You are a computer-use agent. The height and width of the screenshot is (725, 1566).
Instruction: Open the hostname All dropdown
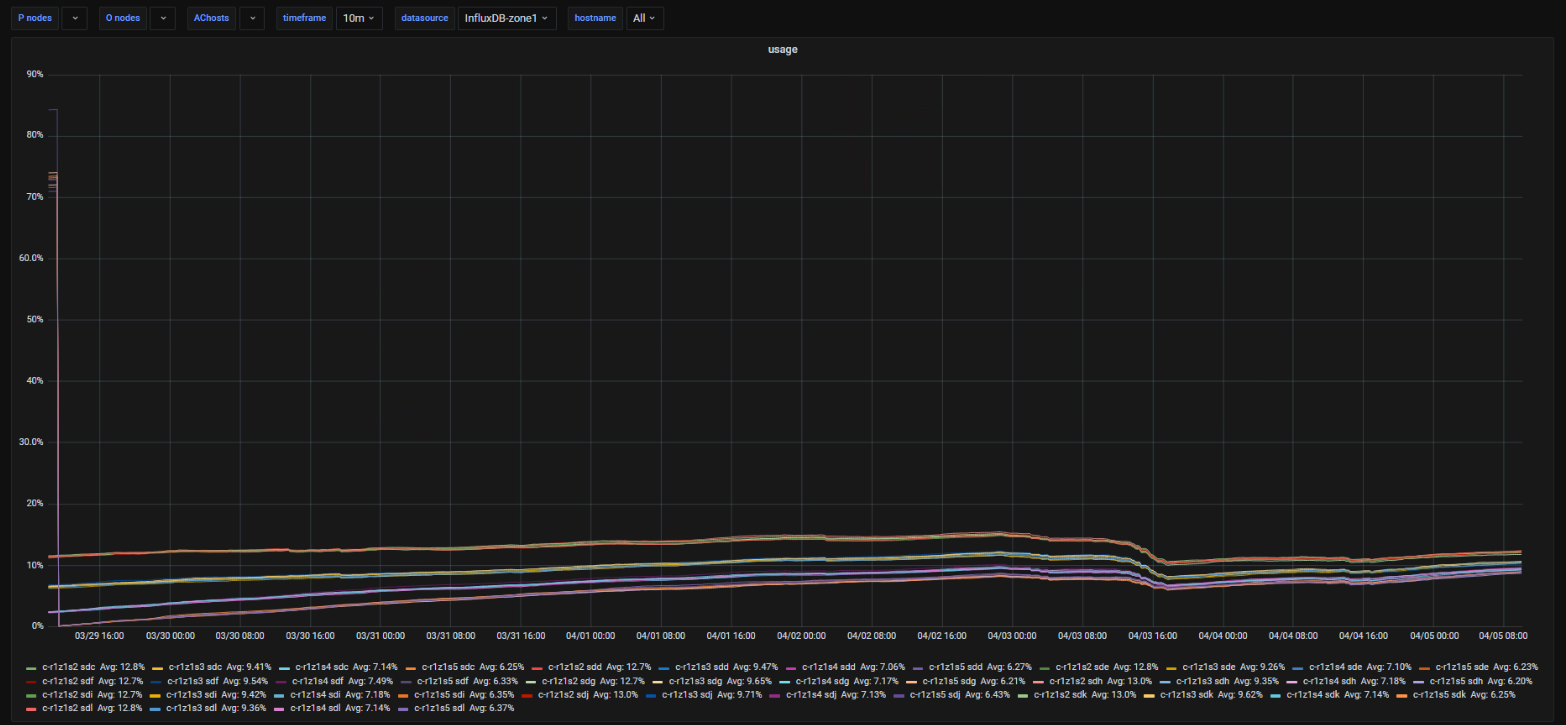click(644, 18)
